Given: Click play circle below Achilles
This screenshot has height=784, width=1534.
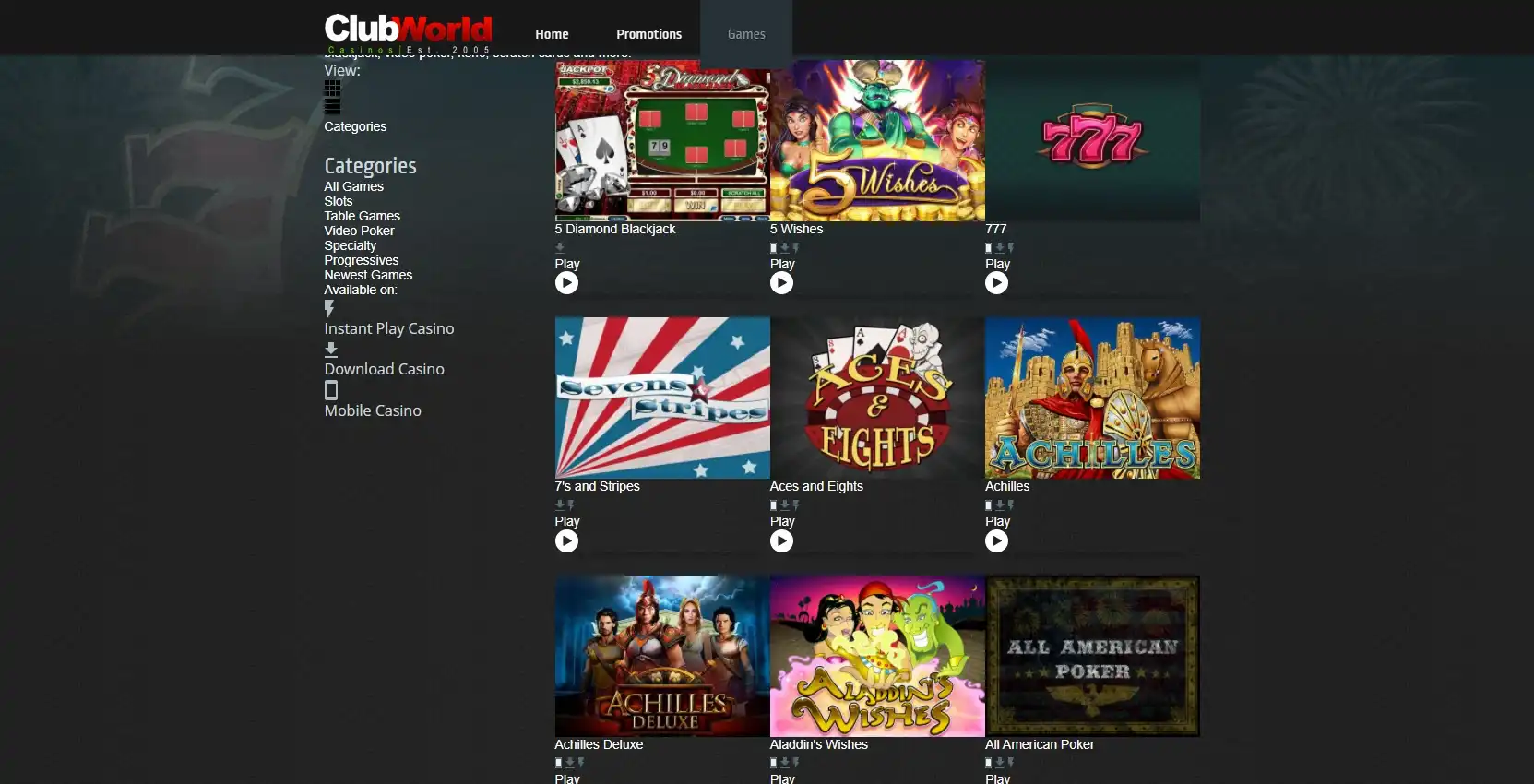Looking at the screenshot, I should point(996,541).
